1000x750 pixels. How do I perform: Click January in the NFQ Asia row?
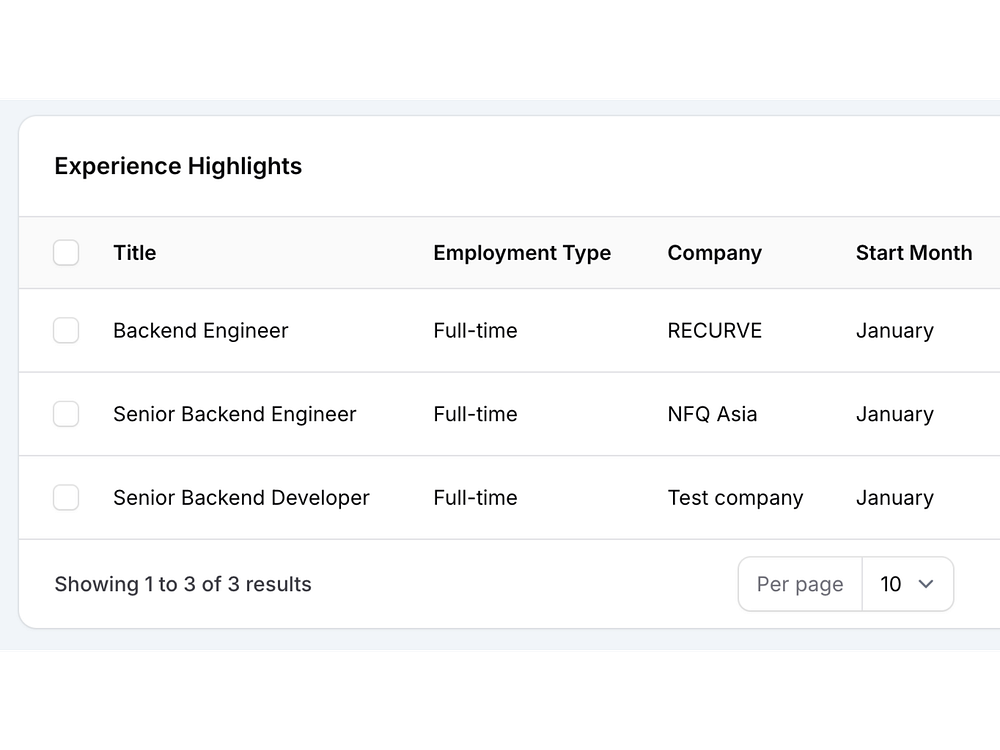(x=894, y=414)
